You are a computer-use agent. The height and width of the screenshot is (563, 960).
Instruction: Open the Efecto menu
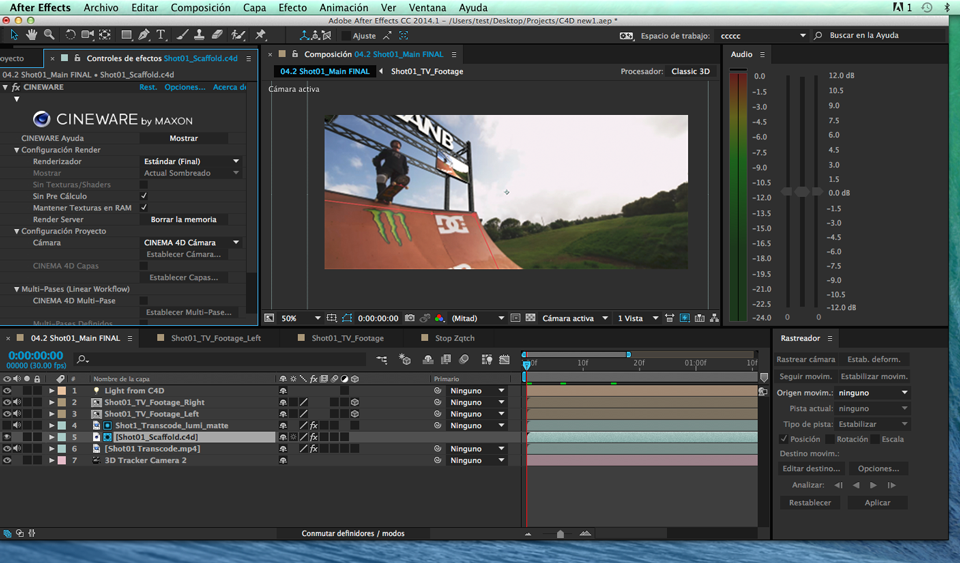point(293,7)
